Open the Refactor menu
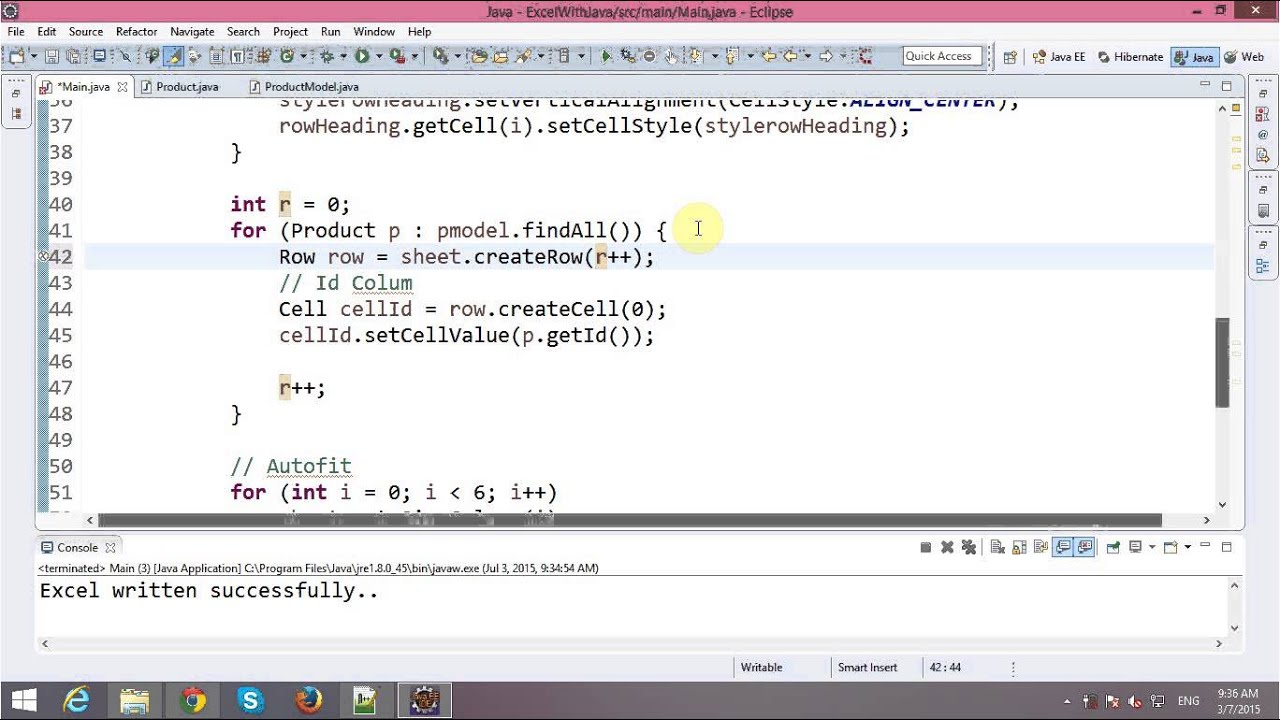1280x720 pixels. (136, 32)
